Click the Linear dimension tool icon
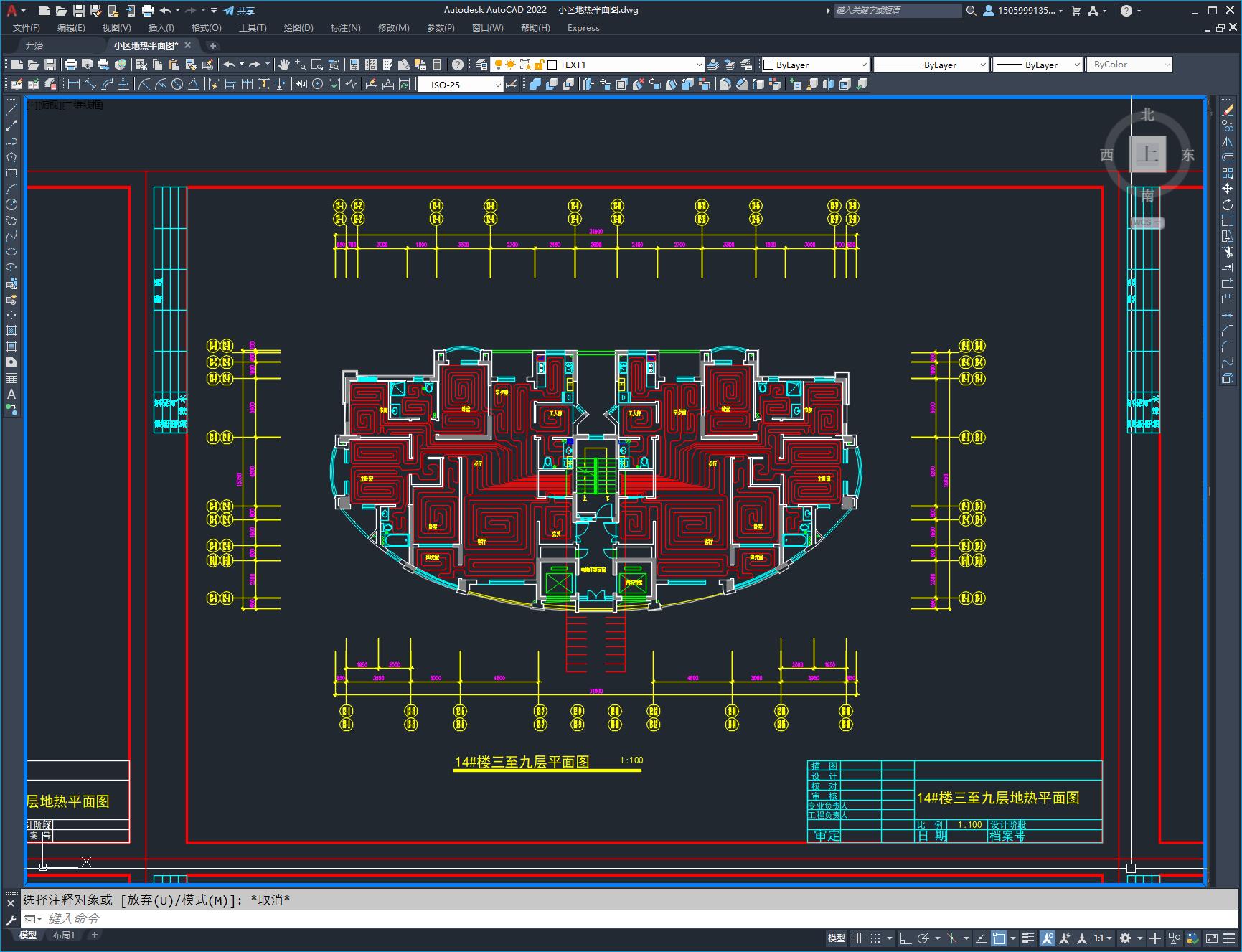The width and height of the screenshot is (1242, 952). pyautogui.click(x=74, y=84)
